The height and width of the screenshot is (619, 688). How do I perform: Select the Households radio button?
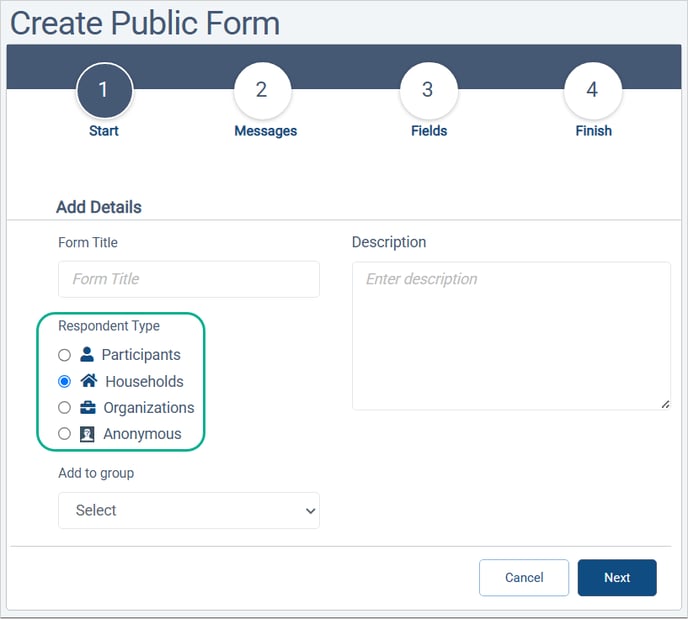pos(64,382)
